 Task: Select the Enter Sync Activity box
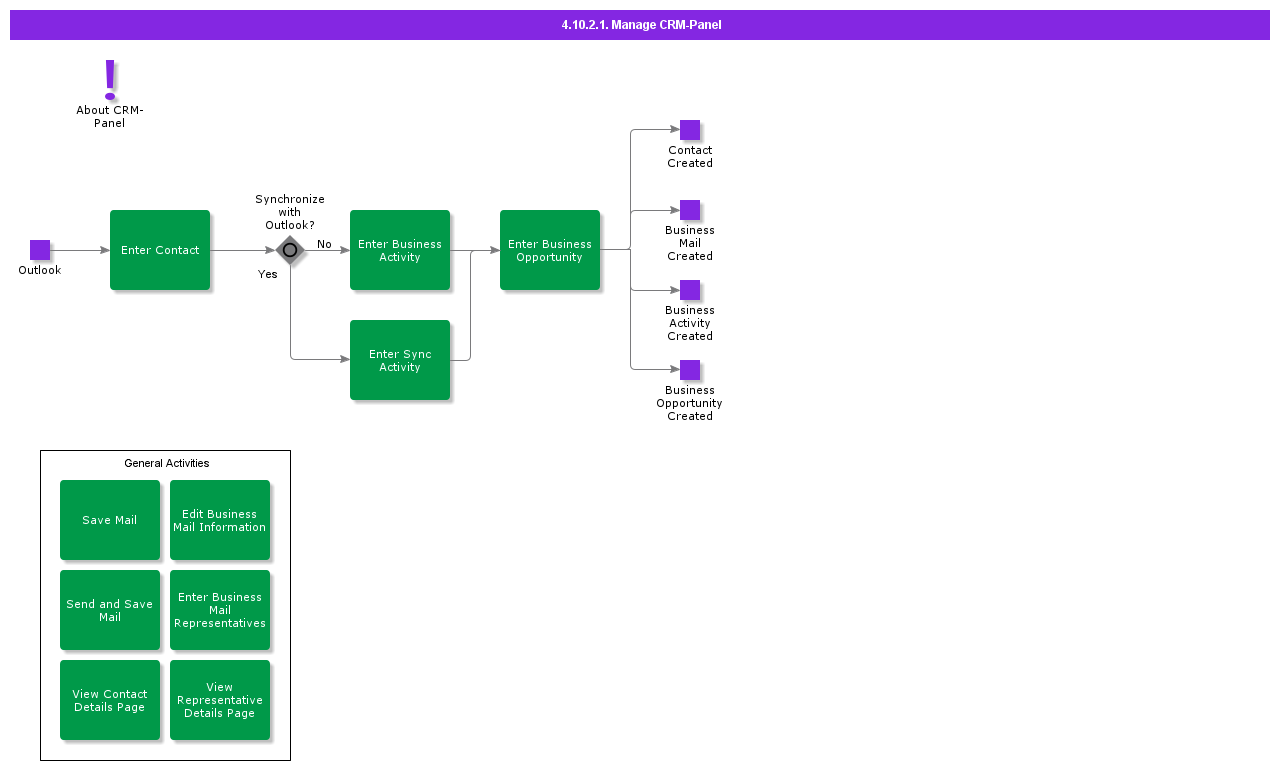[400, 360]
